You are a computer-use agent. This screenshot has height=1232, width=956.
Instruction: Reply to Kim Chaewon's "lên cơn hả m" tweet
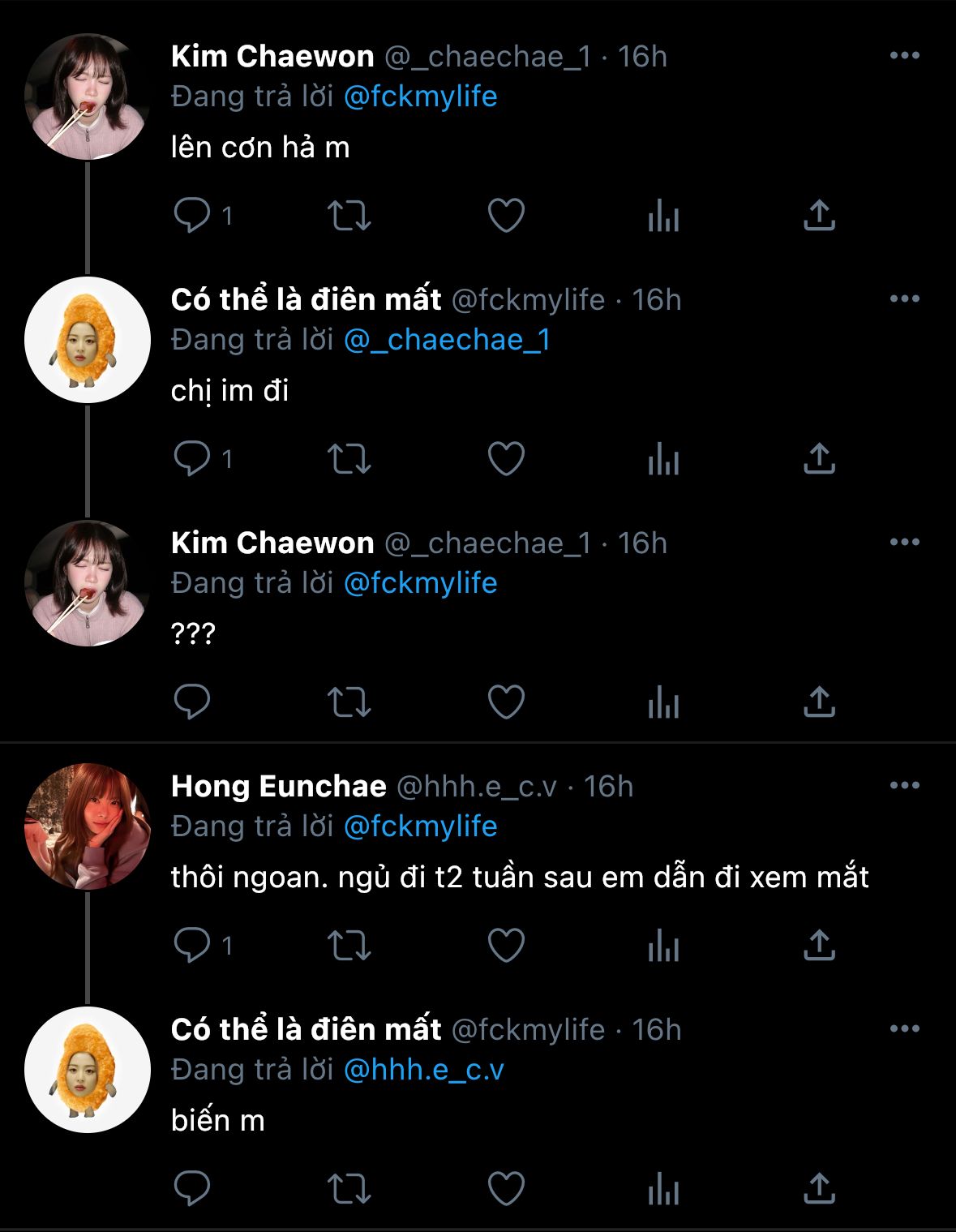[192, 216]
